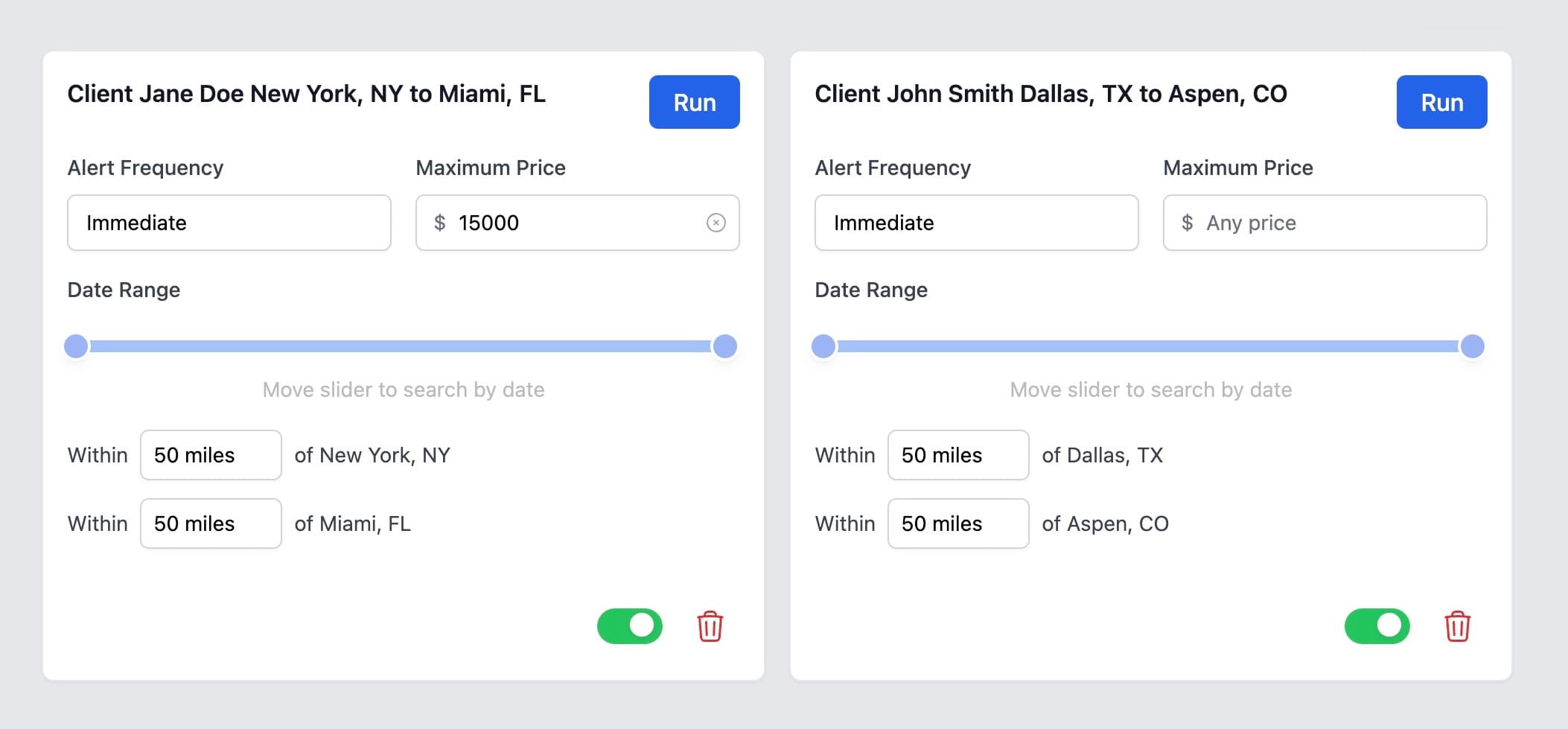Clear the 15000 maximum price value
1568x729 pixels.
[x=716, y=222]
